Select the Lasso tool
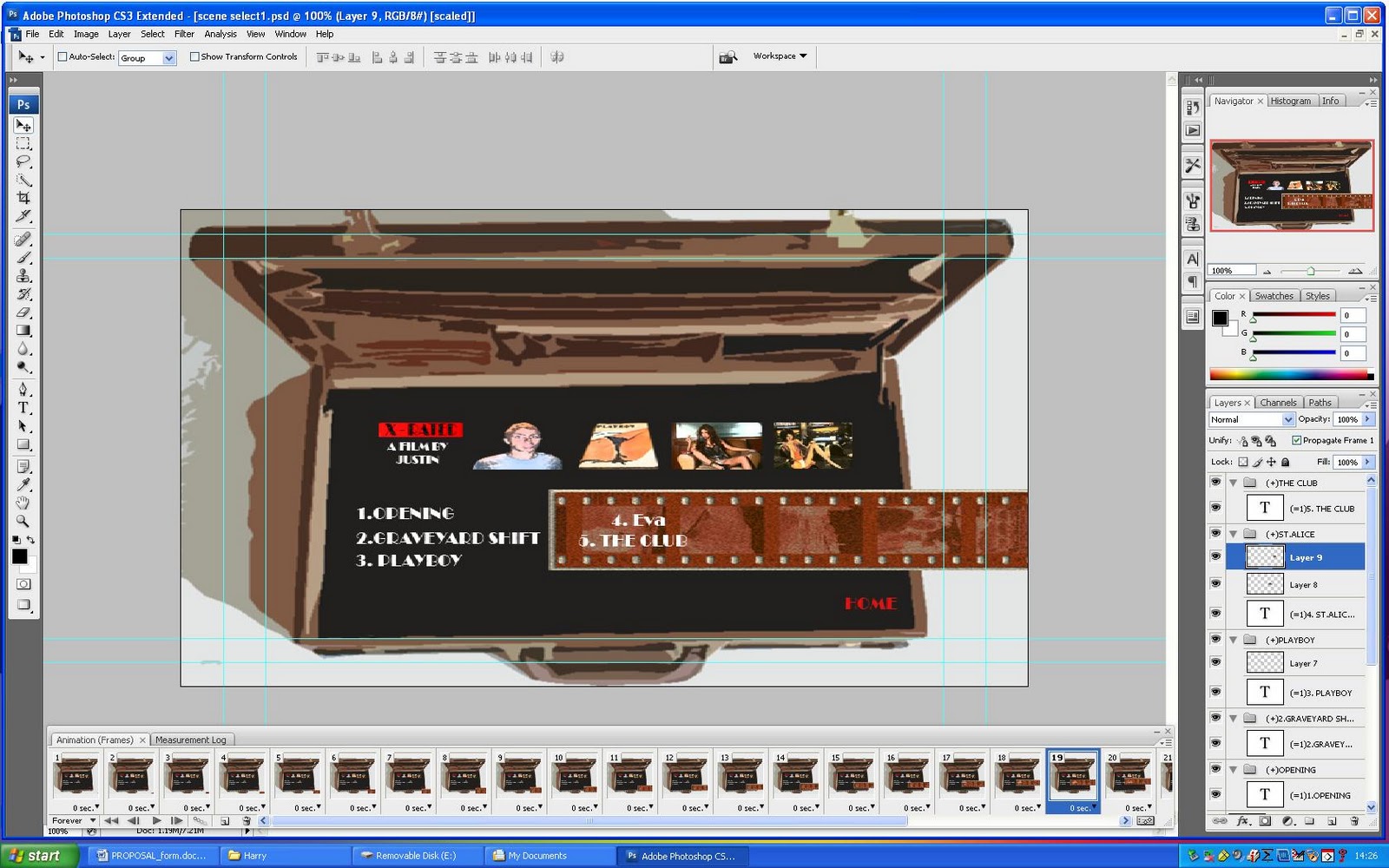Screen dimensions: 1389x868 [x=23, y=161]
